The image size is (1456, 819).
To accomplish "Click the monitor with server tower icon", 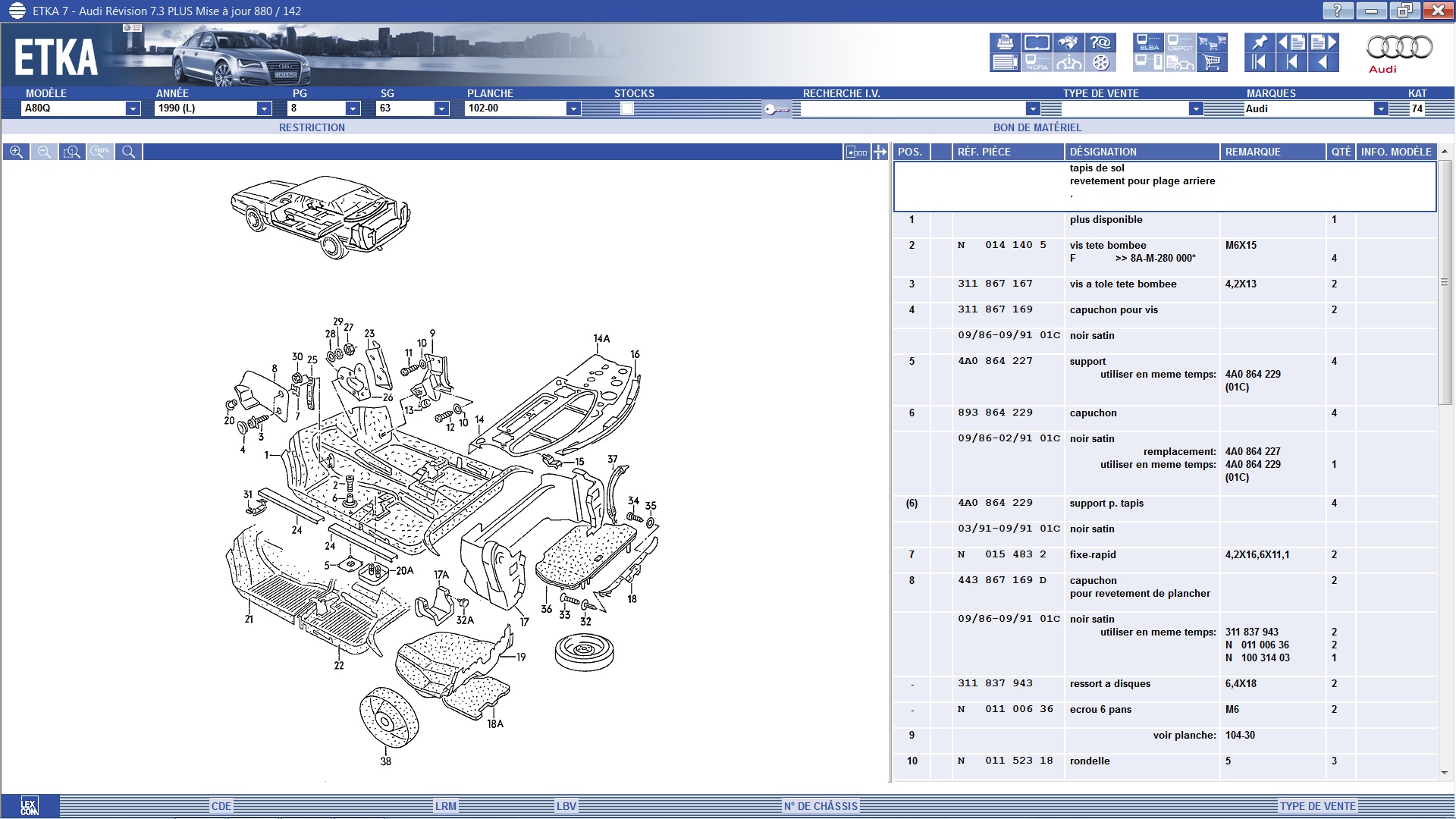I will point(1148,62).
